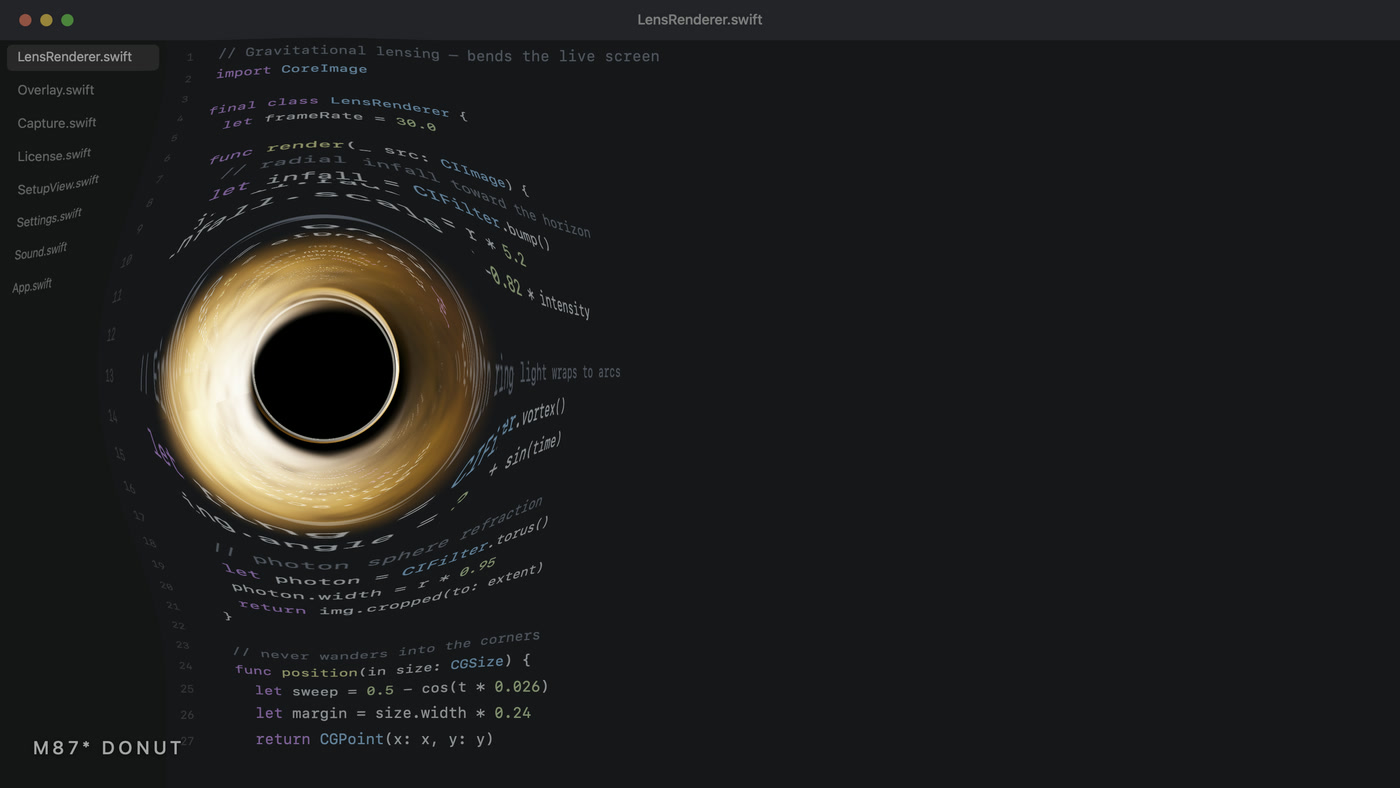The height and width of the screenshot is (788, 1400).
Task: Click line number 25 in the gutter
Action: 187,689
